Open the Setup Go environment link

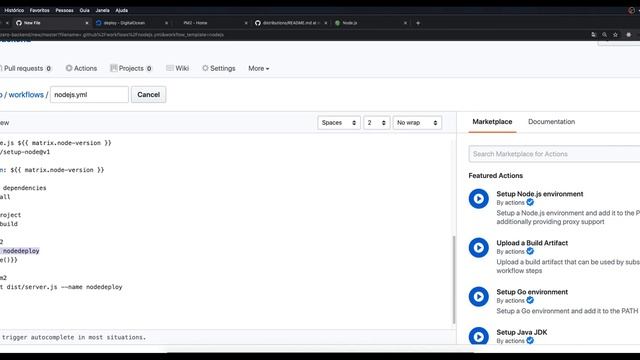click(532, 292)
